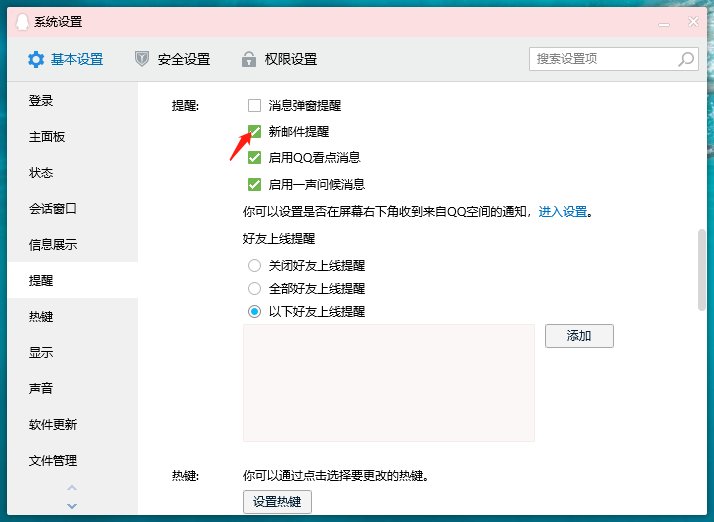Click the sidebar scroll-up chevron
Screen dimensions: 714x522
click(x=72, y=487)
